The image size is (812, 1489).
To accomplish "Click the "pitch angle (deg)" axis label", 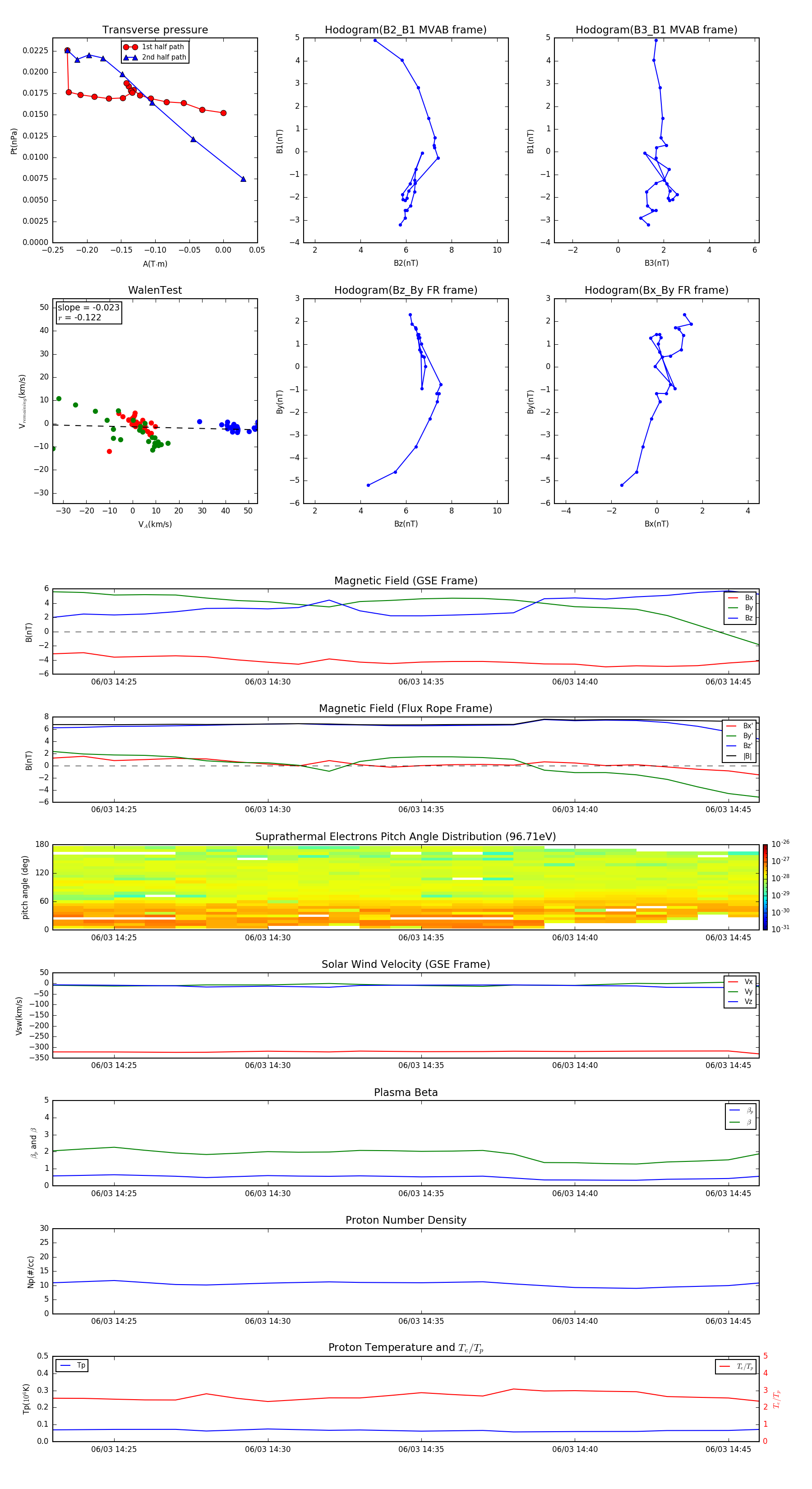I will [25, 887].
